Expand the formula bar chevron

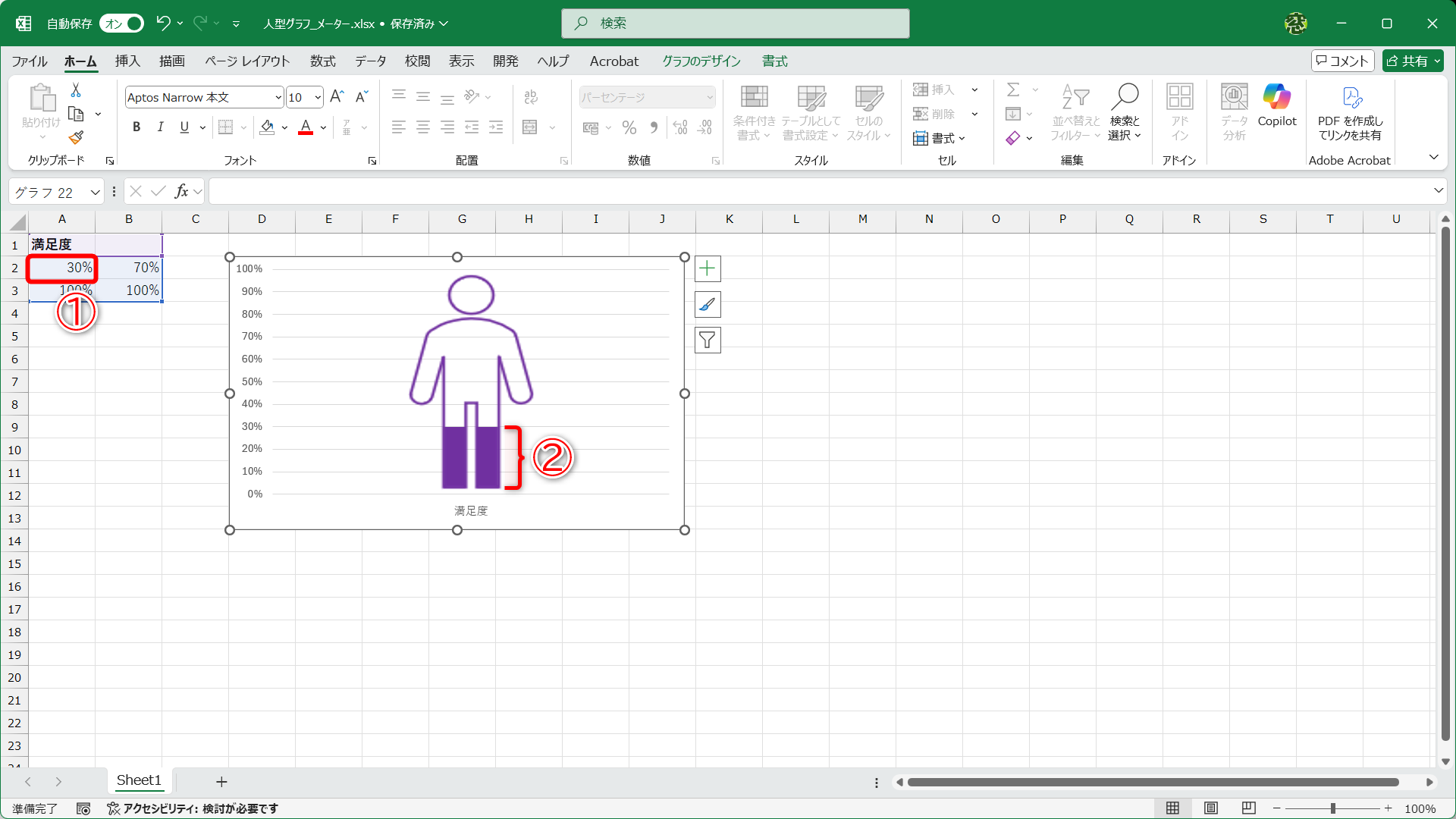pyautogui.click(x=1438, y=191)
